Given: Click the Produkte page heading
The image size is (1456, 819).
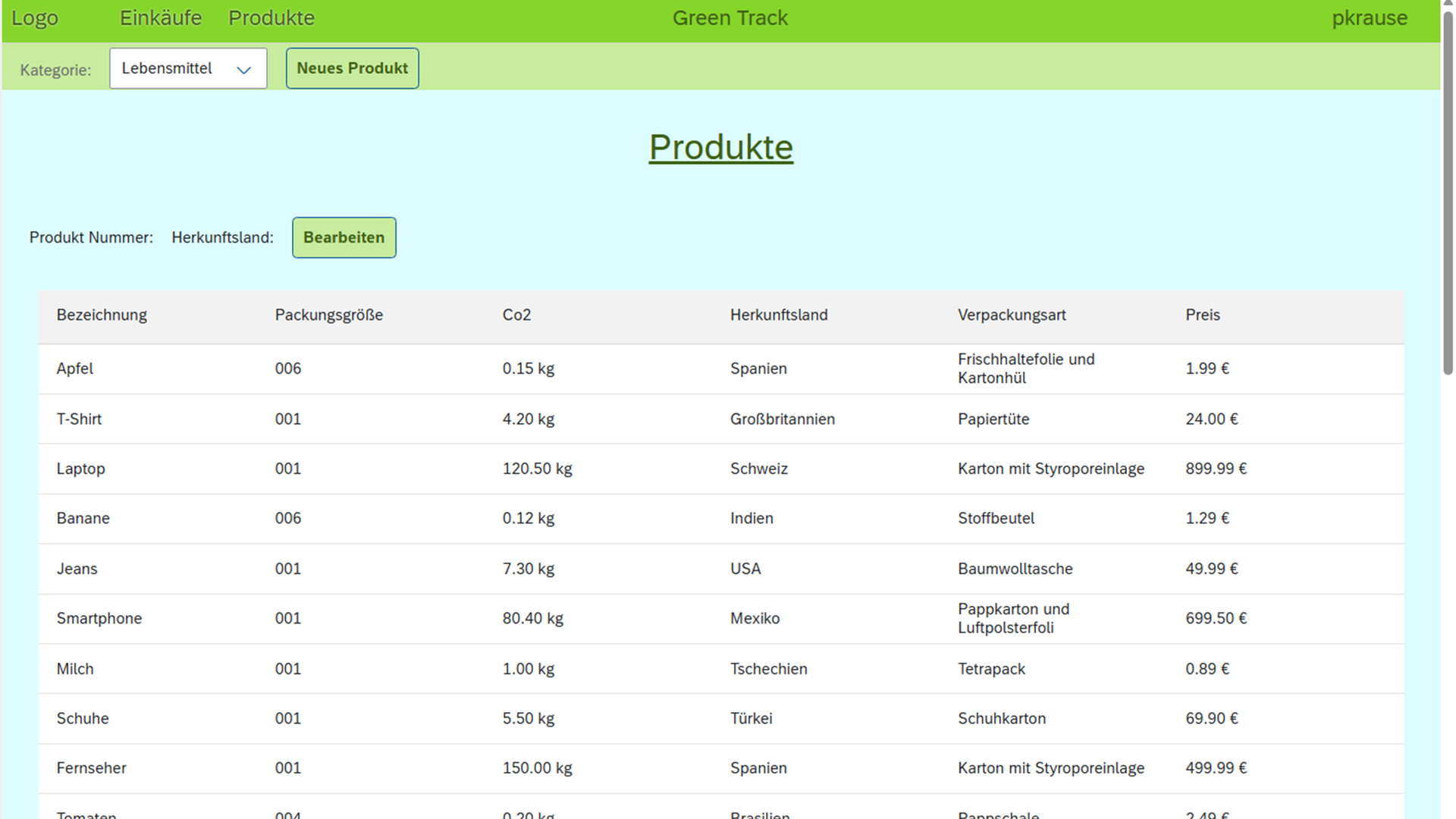Looking at the screenshot, I should [720, 147].
